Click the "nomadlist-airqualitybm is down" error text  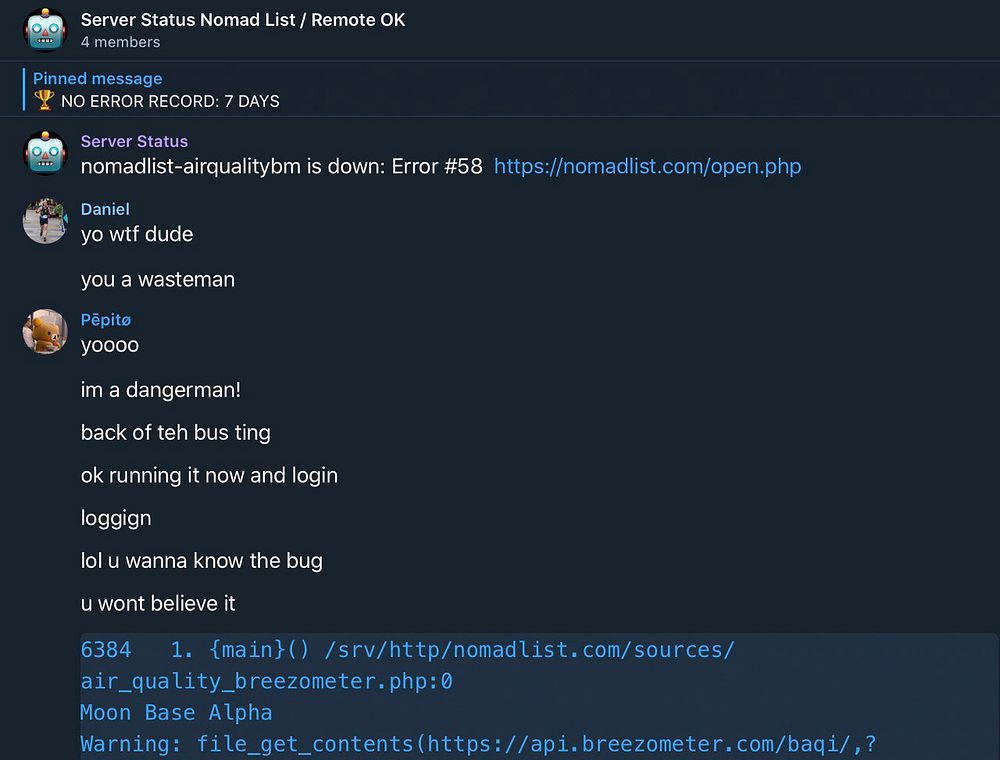tap(281, 166)
